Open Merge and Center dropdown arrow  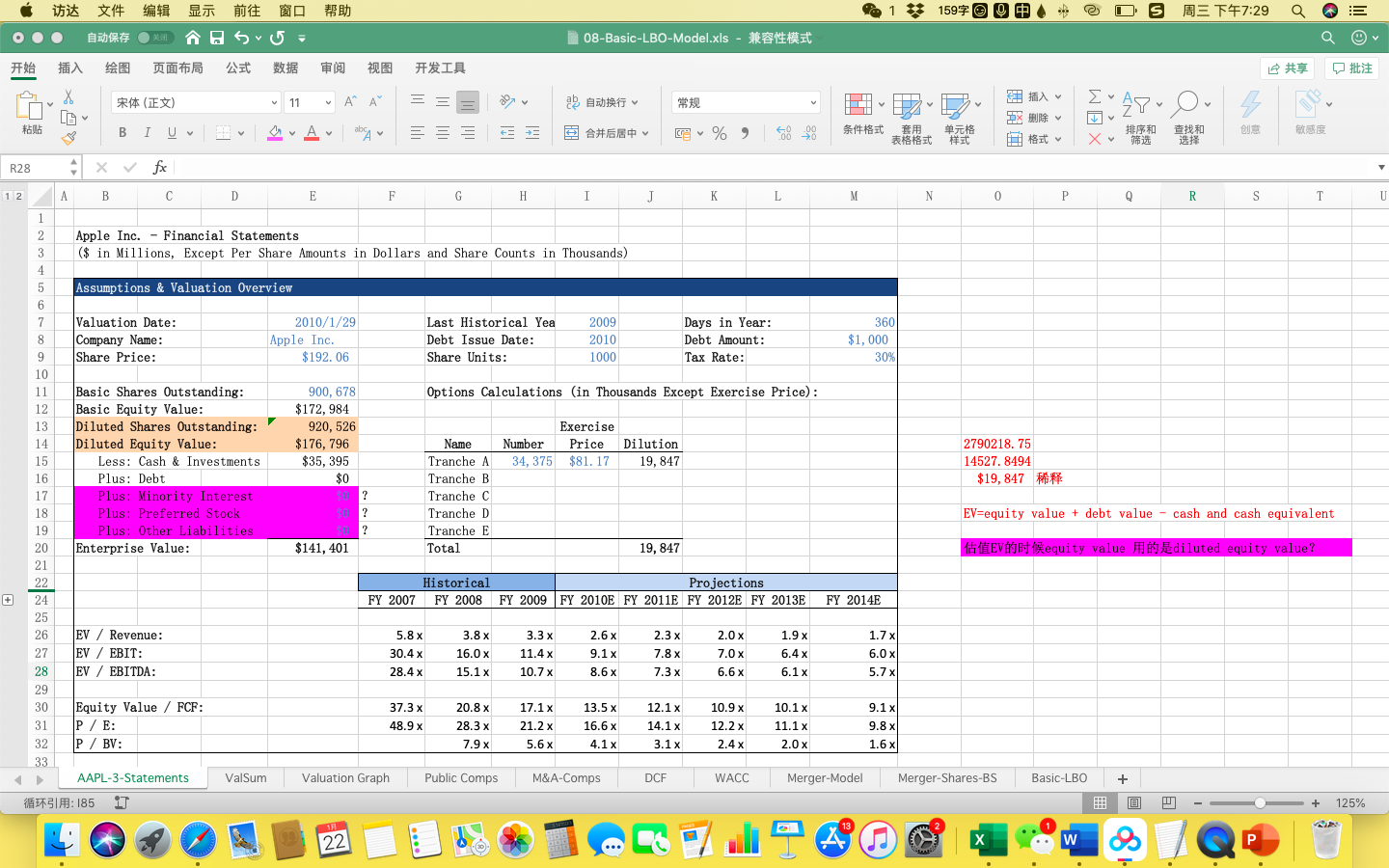coord(645,133)
